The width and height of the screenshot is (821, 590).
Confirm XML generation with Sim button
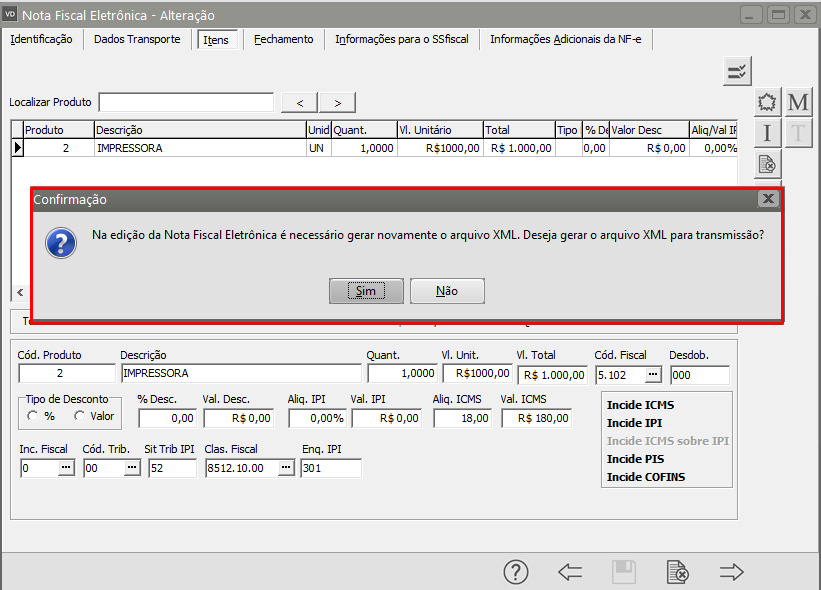tap(366, 291)
